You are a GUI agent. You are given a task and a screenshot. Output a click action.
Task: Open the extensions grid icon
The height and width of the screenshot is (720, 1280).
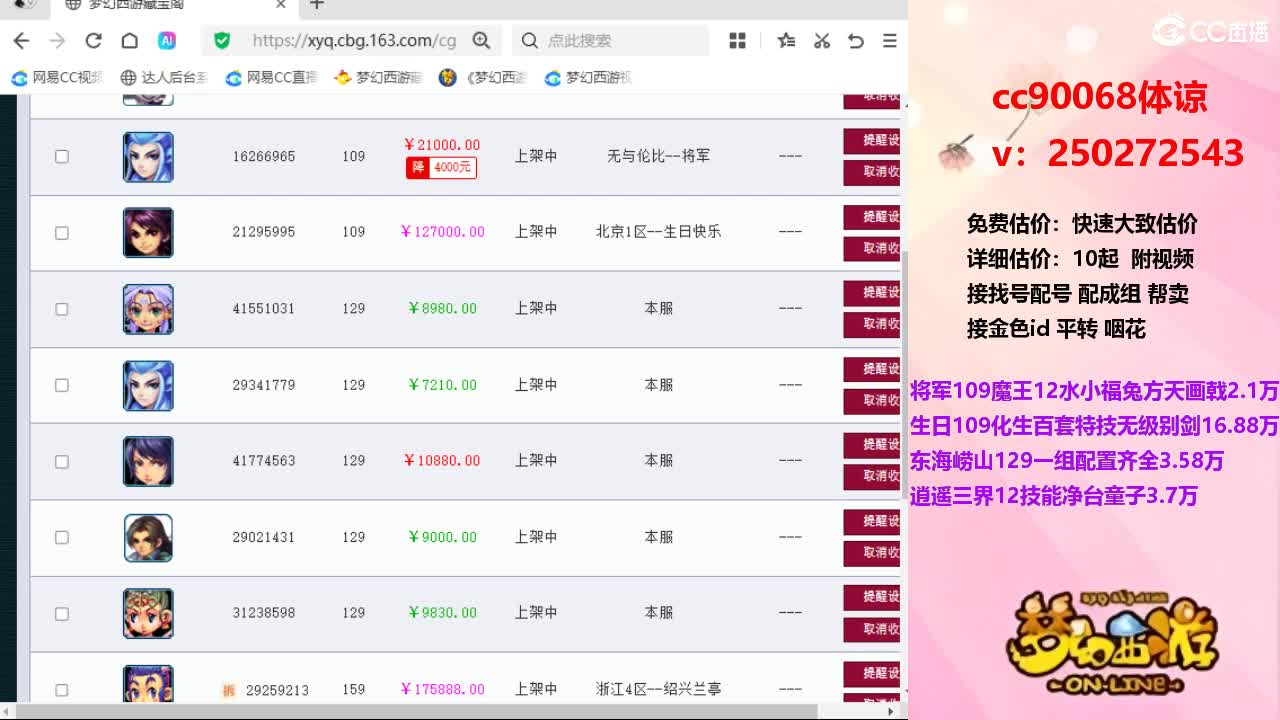738,41
